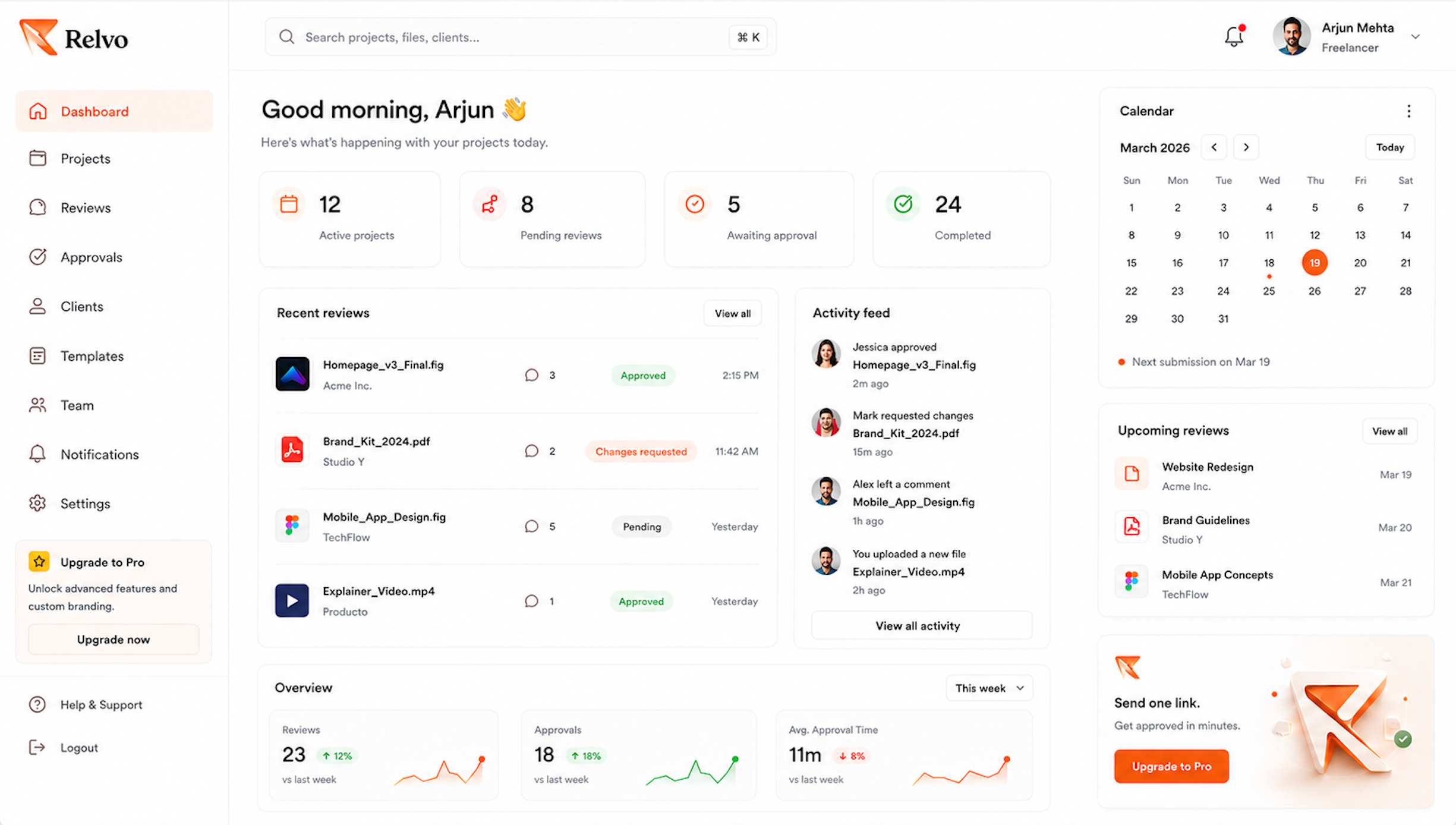Click the Active projects calendar icon
The image size is (1456, 825).
click(x=289, y=204)
